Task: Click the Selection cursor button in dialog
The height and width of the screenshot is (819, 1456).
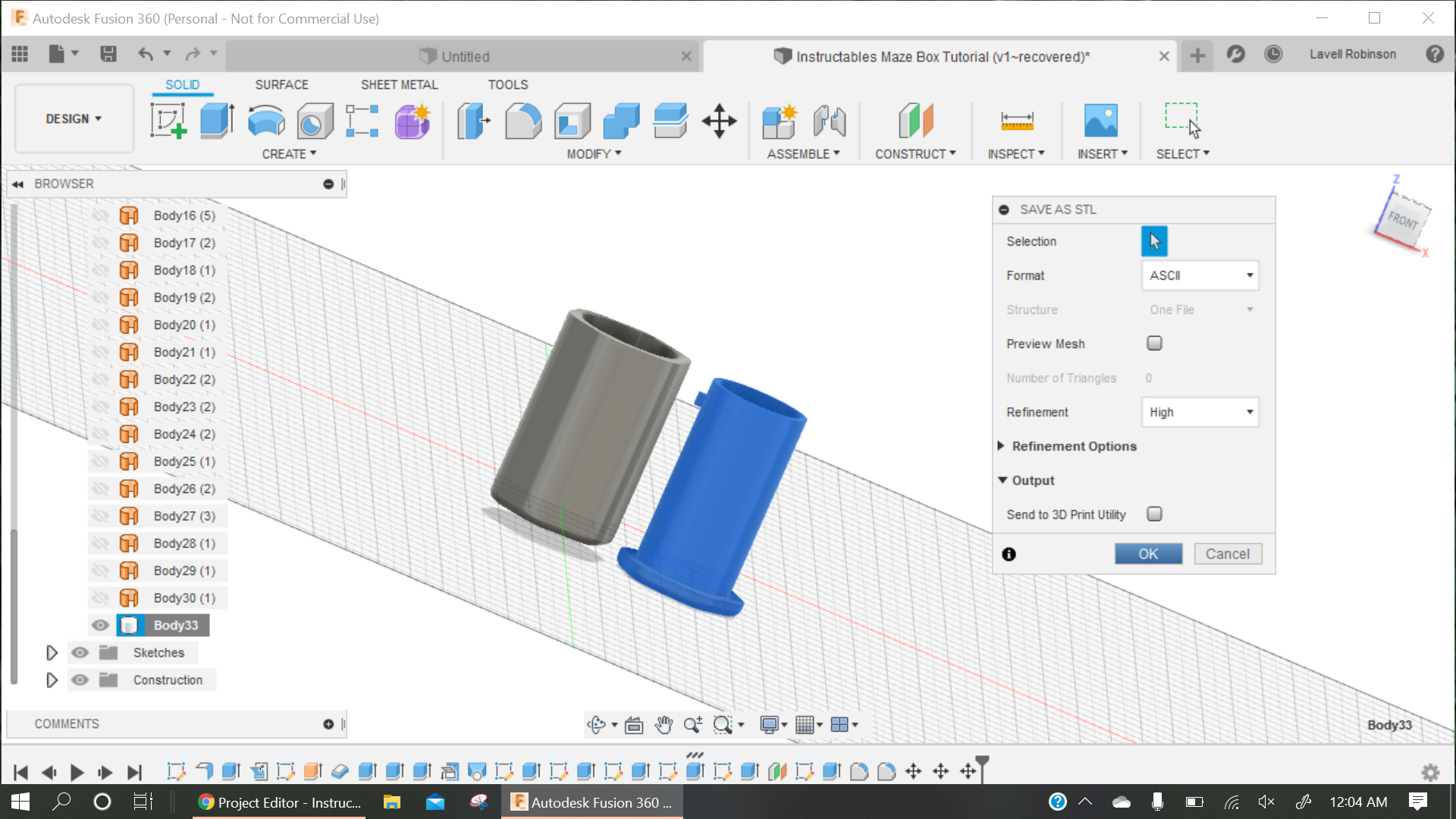Action: pyautogui.click(x=1154, y=241)
